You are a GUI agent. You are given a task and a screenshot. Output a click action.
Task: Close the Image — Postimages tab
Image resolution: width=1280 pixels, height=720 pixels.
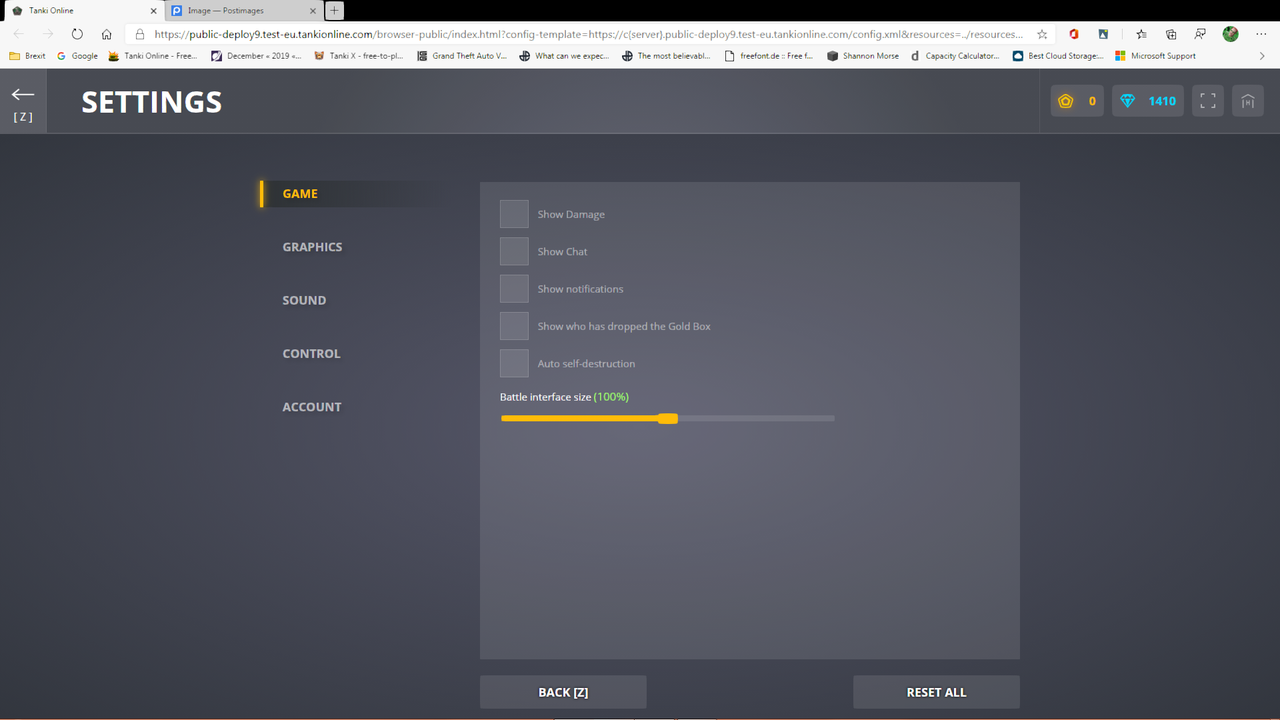coord(312,10)
